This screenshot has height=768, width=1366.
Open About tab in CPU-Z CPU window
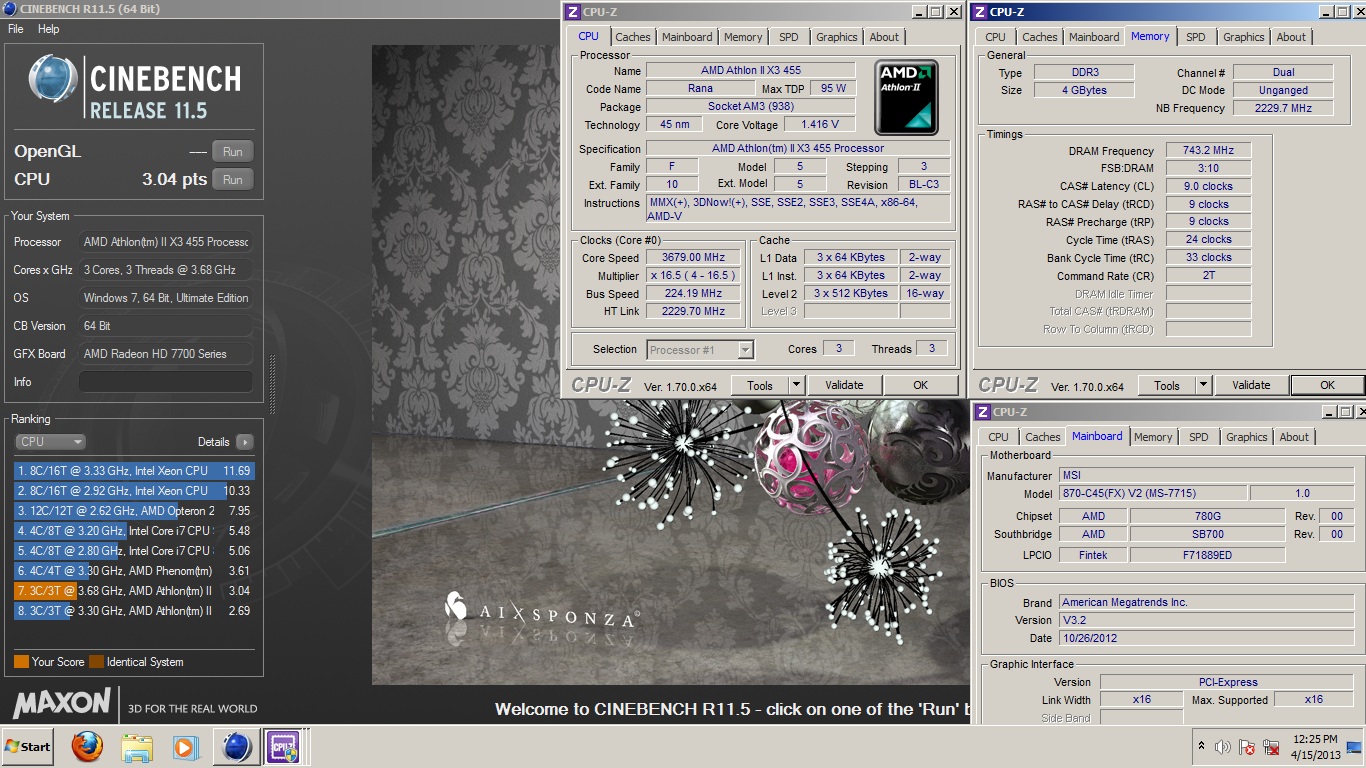tap(884, 37)
